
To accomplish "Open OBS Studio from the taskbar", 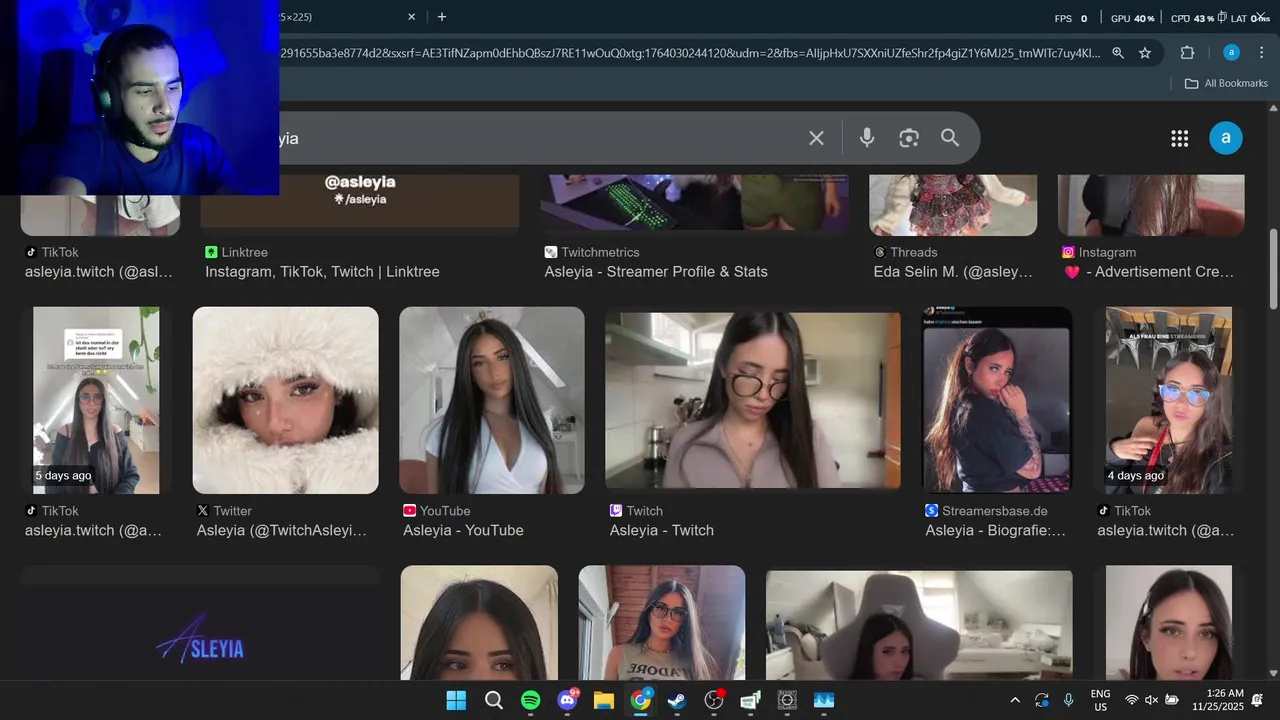I will pos(714,700).
